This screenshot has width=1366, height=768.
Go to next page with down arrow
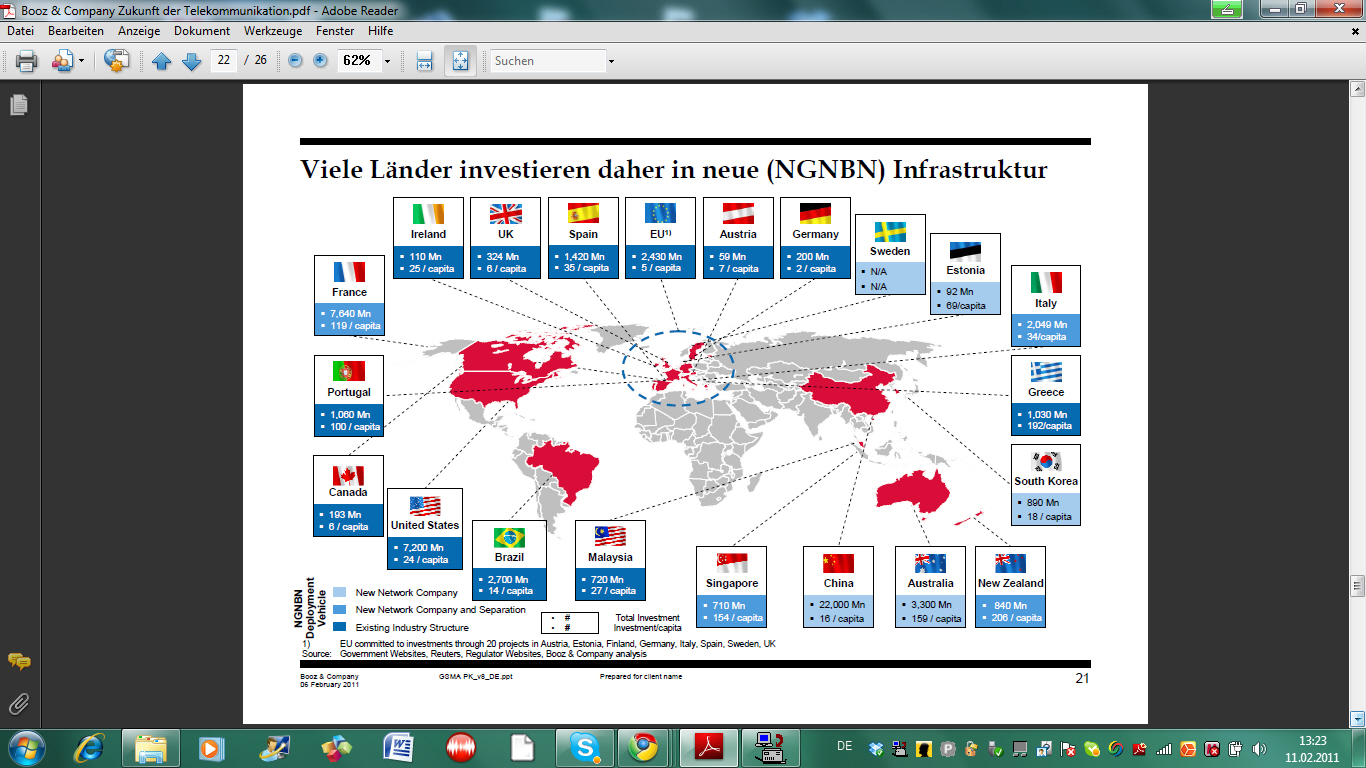tap(191, 61)
